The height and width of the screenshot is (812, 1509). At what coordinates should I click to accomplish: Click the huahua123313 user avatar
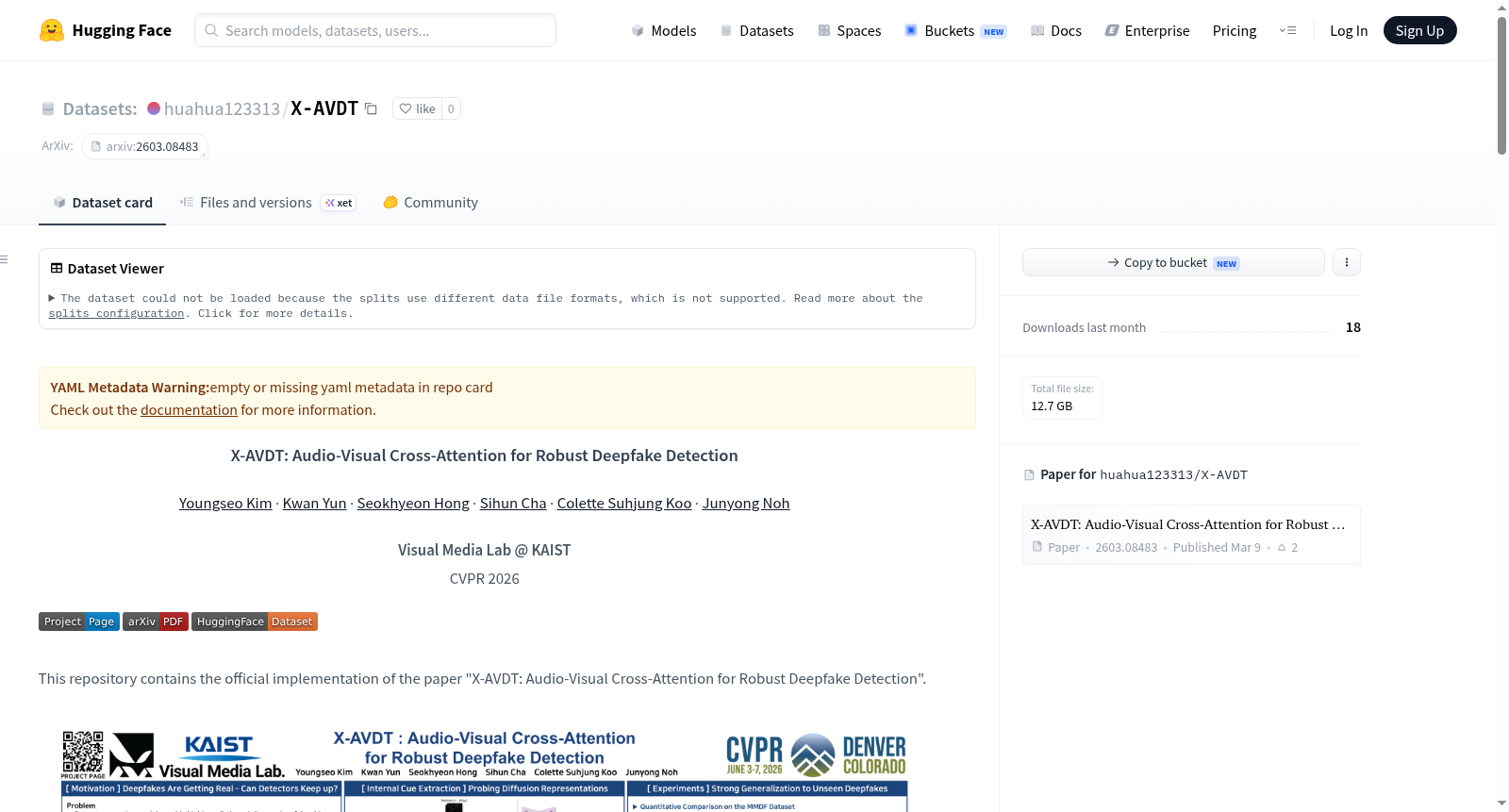[154, 108]
